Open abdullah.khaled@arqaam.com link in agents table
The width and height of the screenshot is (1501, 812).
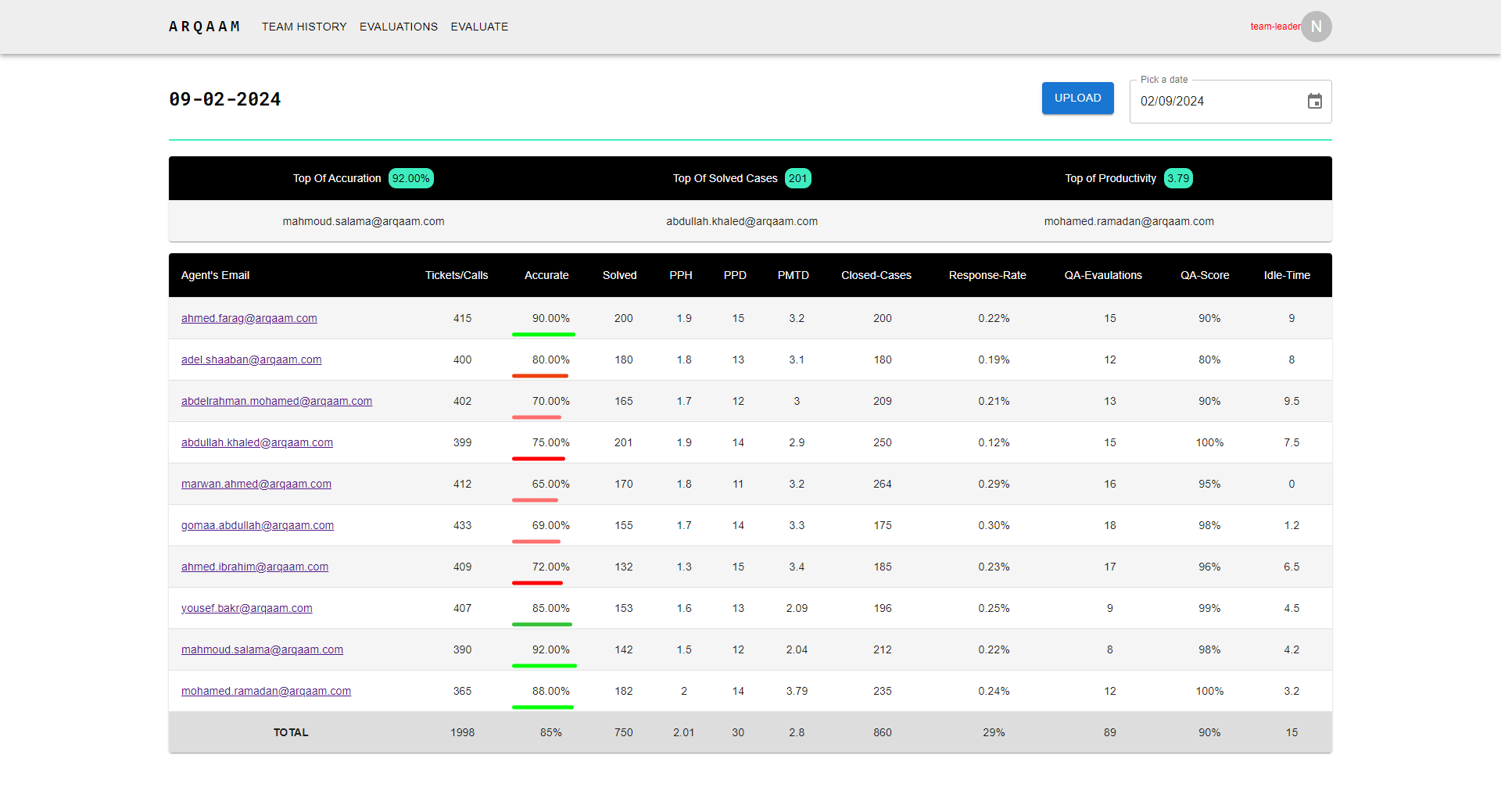click(257, 442)
